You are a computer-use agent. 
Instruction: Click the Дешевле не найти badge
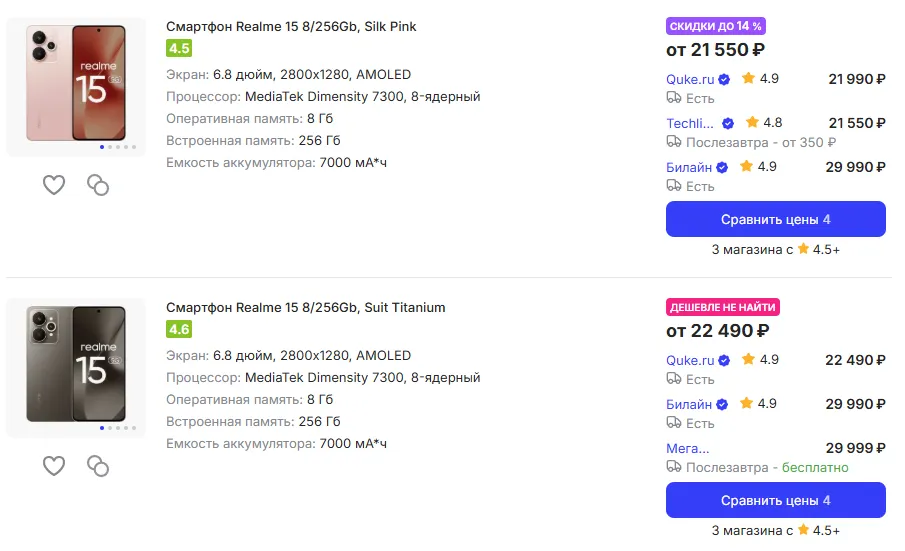pyautogui.click(x=723, y=307)
